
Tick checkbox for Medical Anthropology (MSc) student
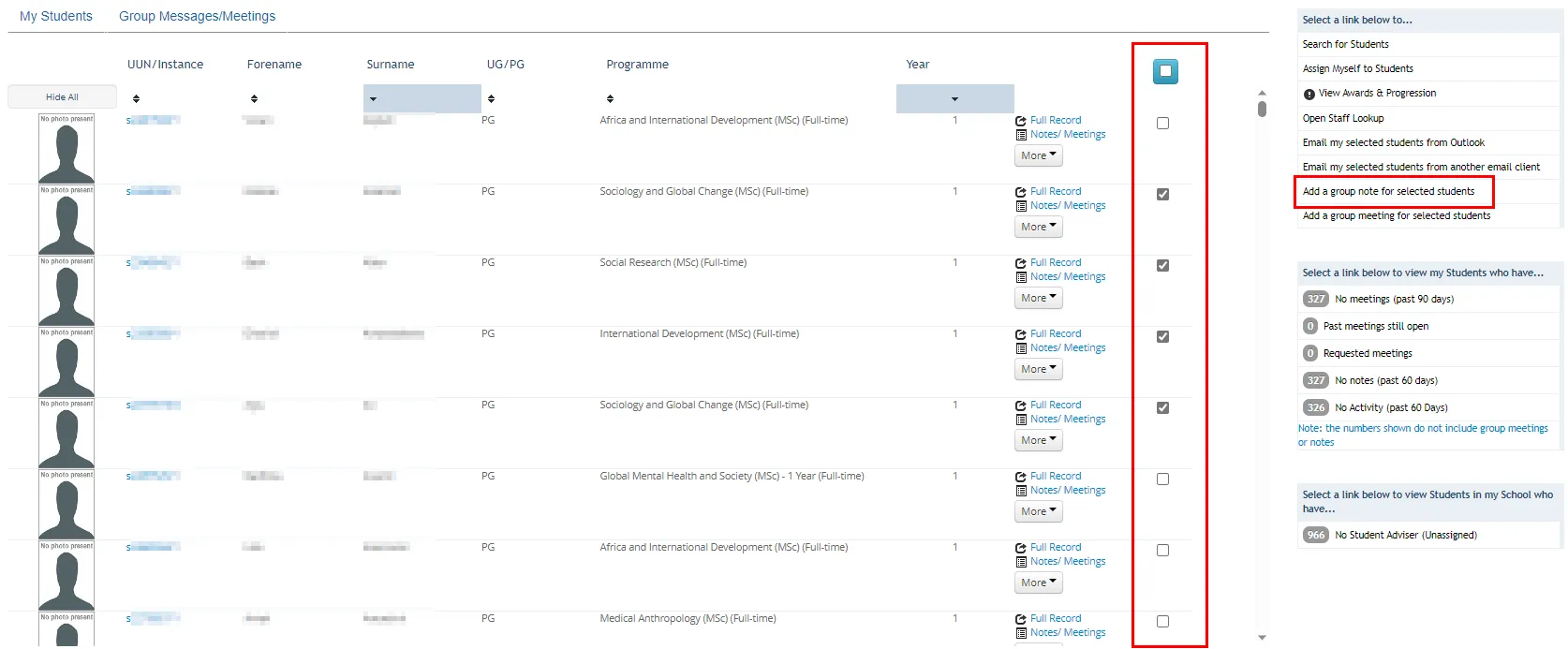pyautogui.click(x=1162, y=621)
